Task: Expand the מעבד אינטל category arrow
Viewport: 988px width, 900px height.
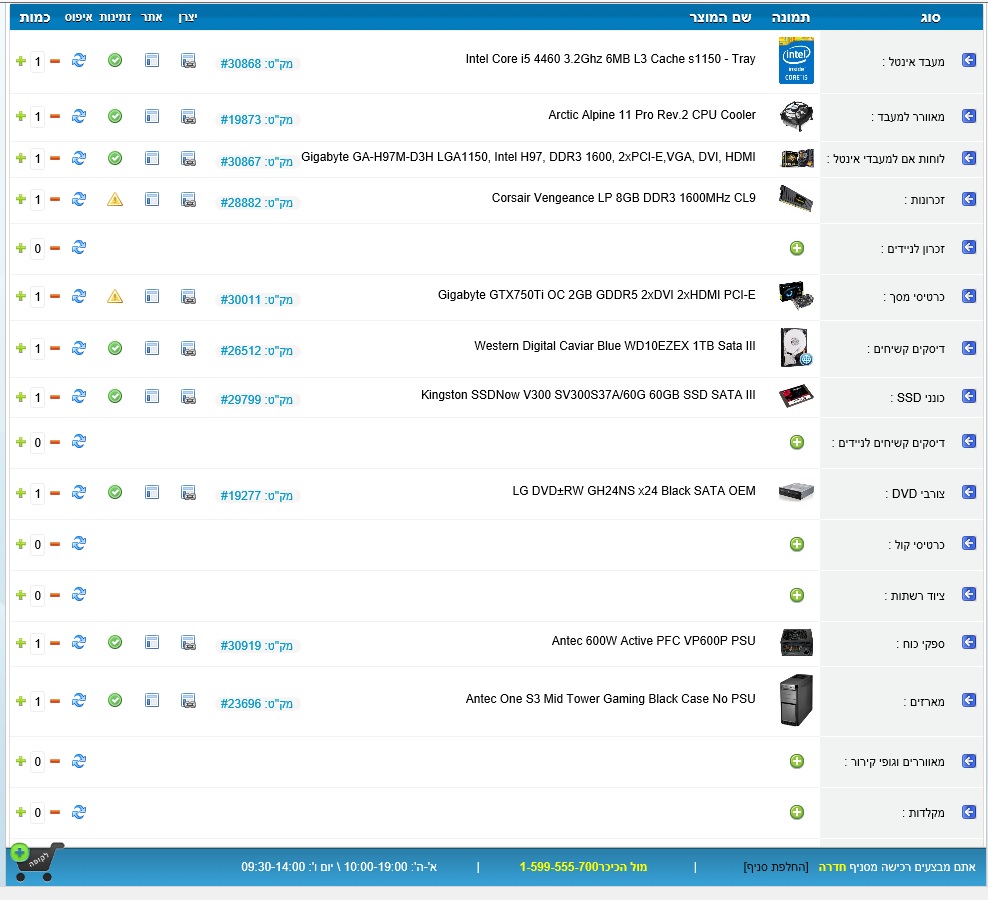Action: click(968, 61)
